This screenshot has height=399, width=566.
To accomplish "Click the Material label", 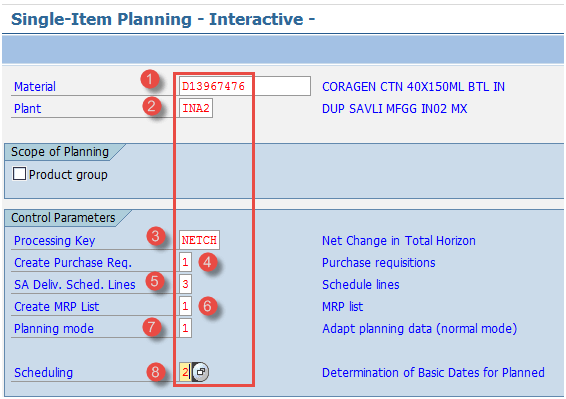I will click(x=35, y=87).
